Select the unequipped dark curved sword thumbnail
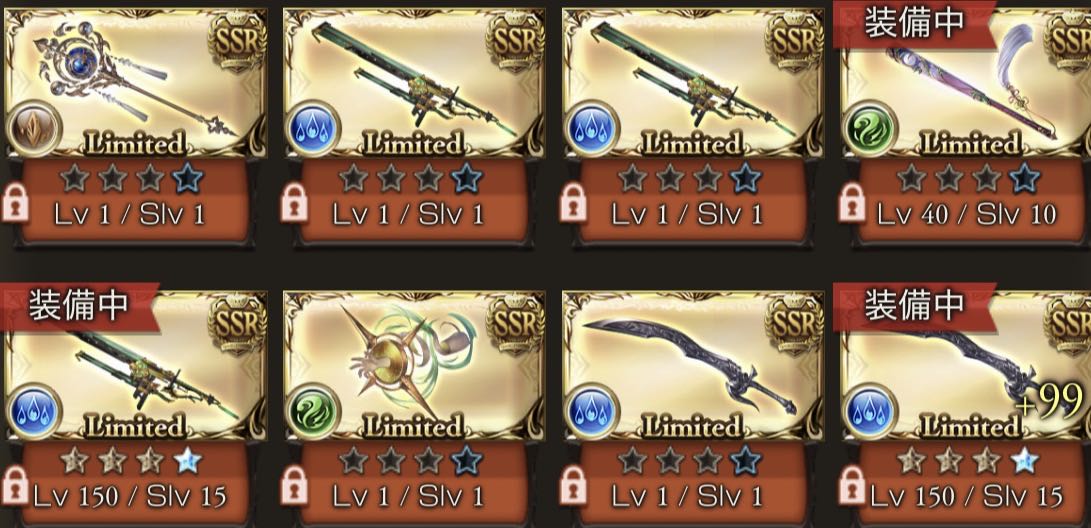Screen dimensions: 1091x528 (x=692, y=365)
